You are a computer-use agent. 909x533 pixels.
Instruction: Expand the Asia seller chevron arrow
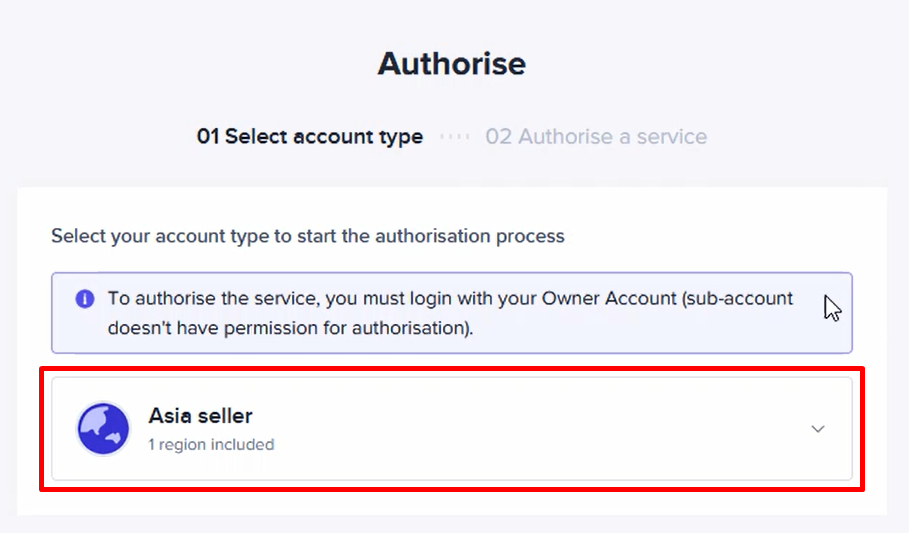point(817,429)
